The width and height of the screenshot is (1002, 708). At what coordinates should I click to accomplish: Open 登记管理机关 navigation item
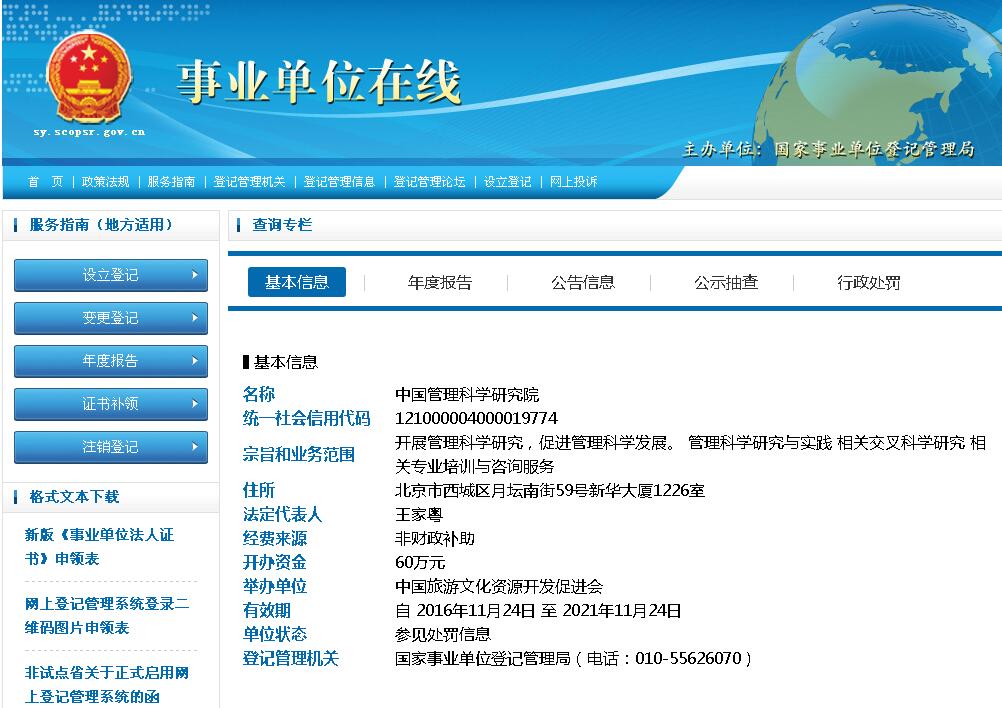pos(249,181)
